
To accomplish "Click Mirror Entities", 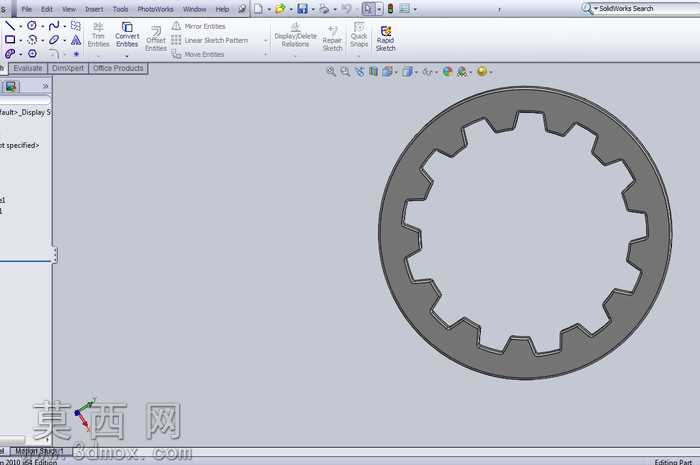I will click(x=199, y=26).
